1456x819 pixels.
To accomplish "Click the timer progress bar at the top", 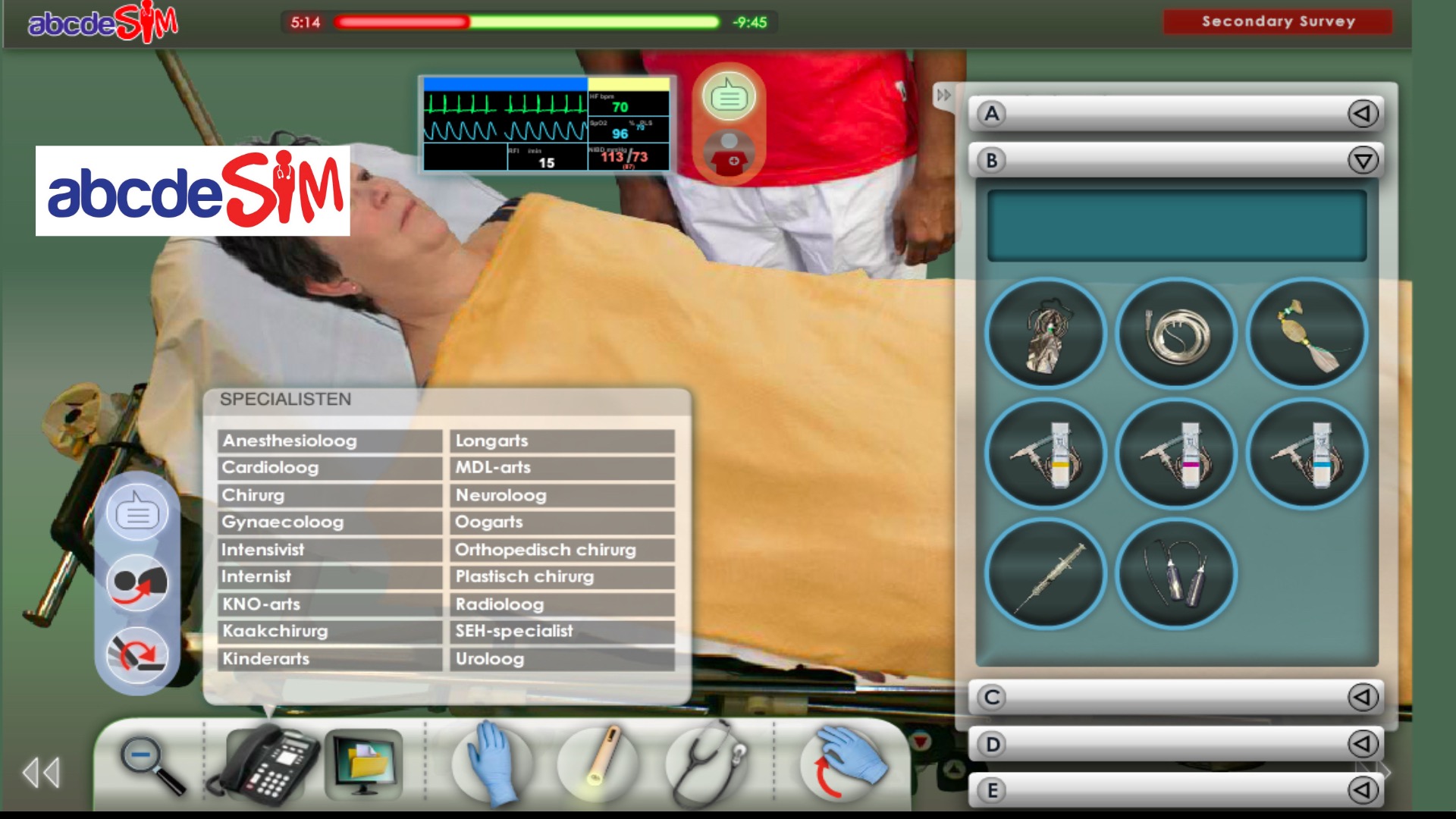I will pyautogui.click(x=529, y=23).
